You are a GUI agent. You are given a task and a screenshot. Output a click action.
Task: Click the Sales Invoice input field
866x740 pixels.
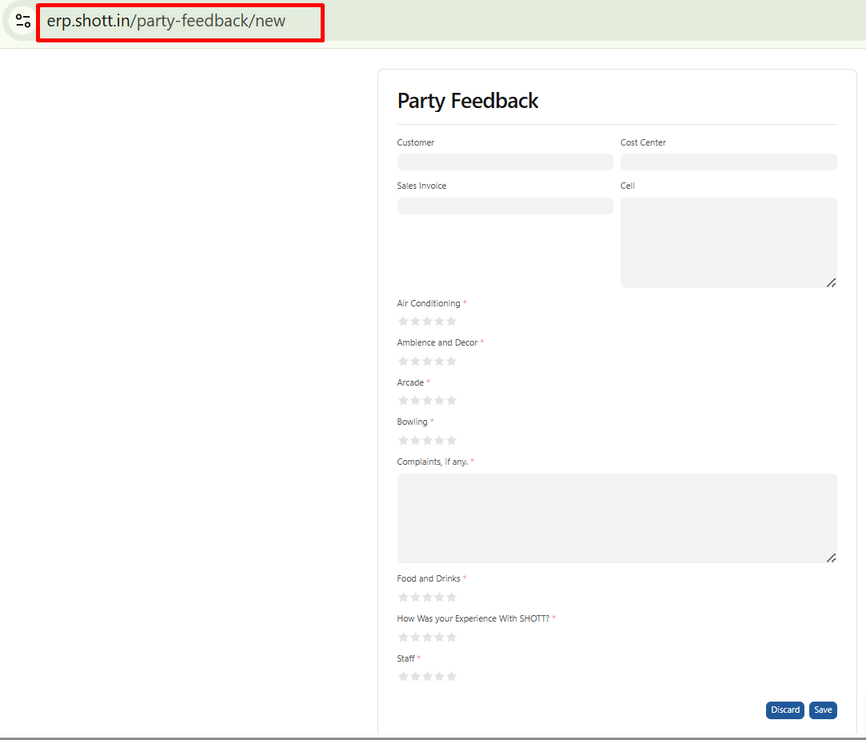504,206
